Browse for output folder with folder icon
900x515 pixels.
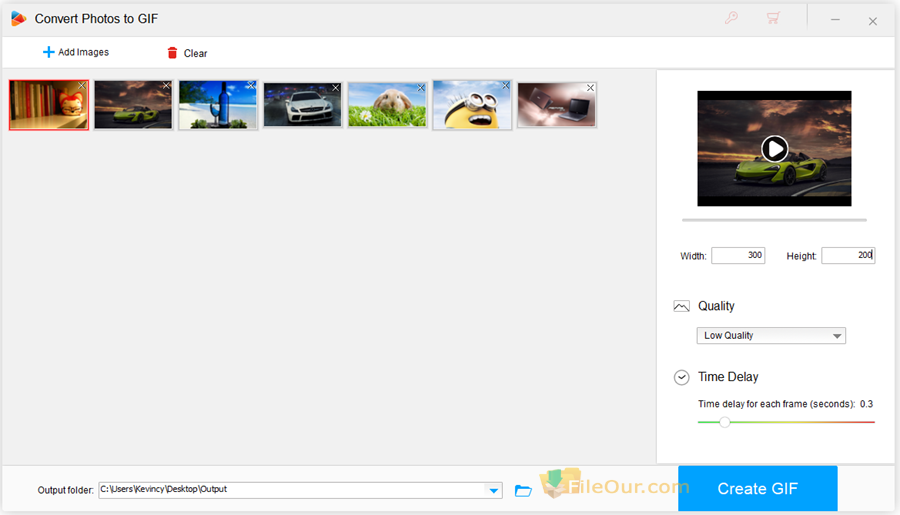[523, 490]
